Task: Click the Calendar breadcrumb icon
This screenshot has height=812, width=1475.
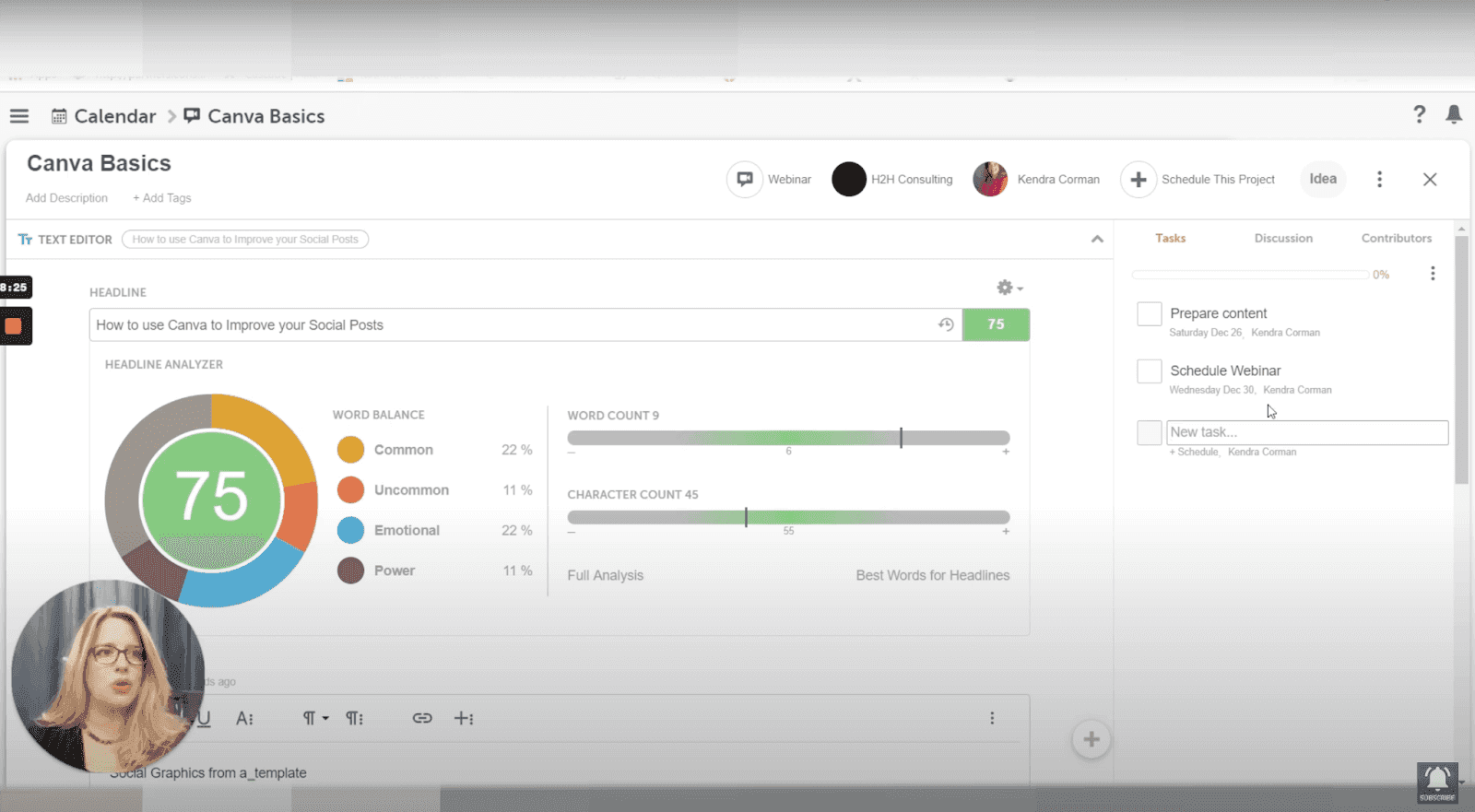Action: [x=59, y=116]
